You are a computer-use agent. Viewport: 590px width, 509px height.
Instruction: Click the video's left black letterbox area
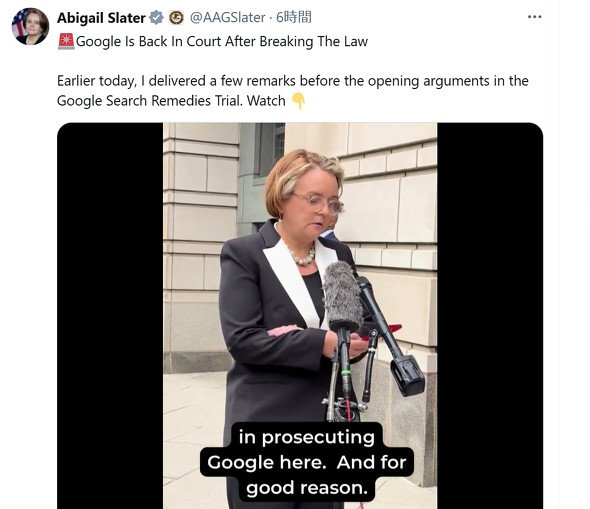[x=110, y=316]
